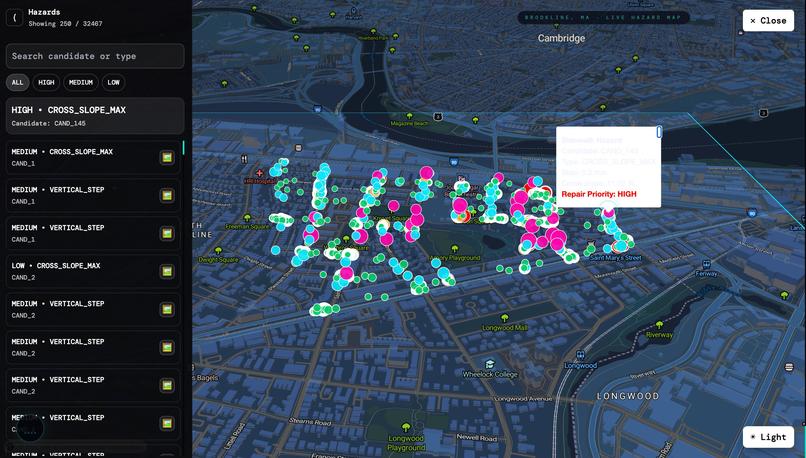
Task: Filter hazards by MEDIUM priority
Action: [x=81, y=82]
